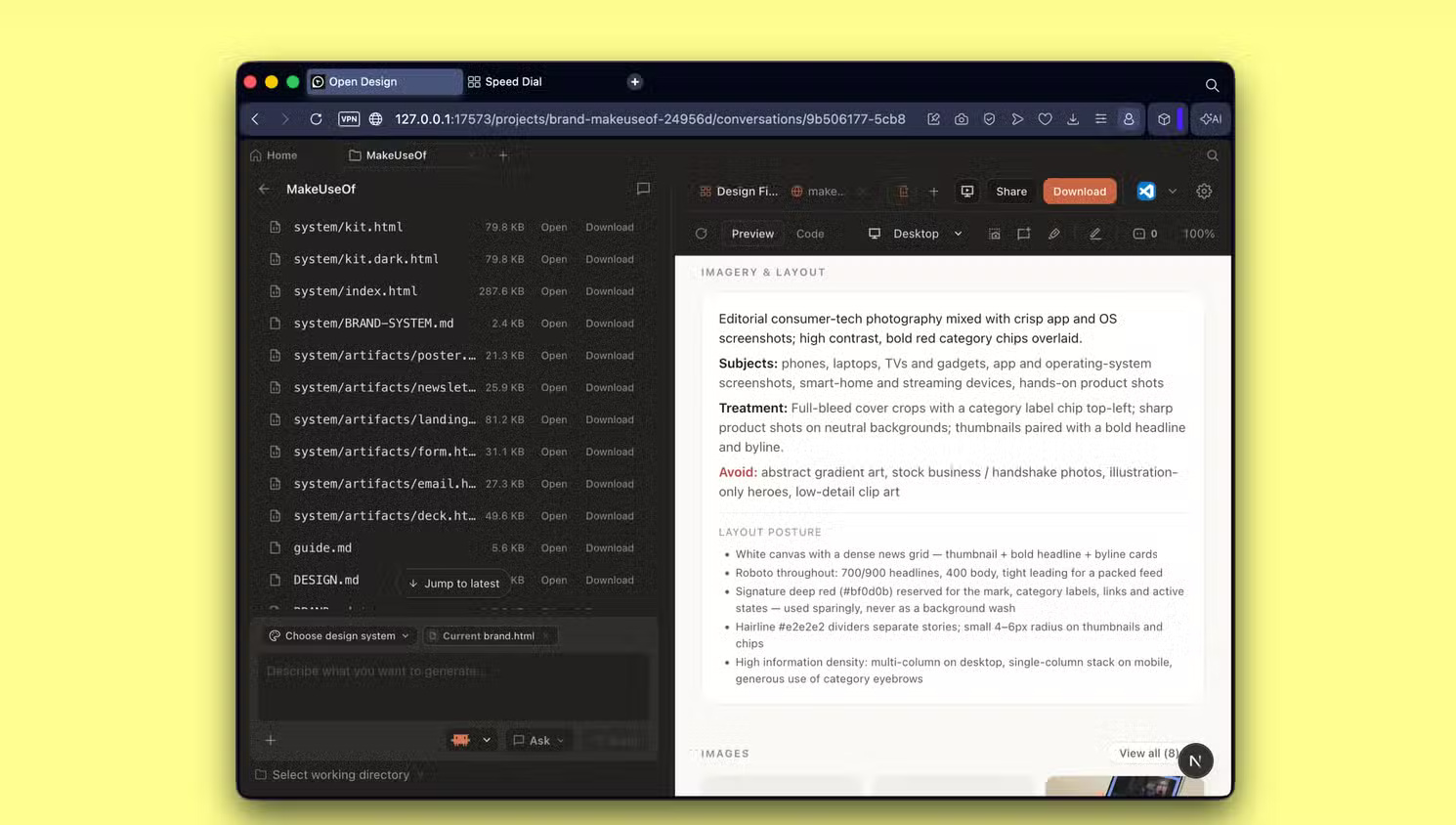Open the send/flow arrow icon in the address bar
The height and width of the screenshot is (825, 1456).
click(1017, 119)
